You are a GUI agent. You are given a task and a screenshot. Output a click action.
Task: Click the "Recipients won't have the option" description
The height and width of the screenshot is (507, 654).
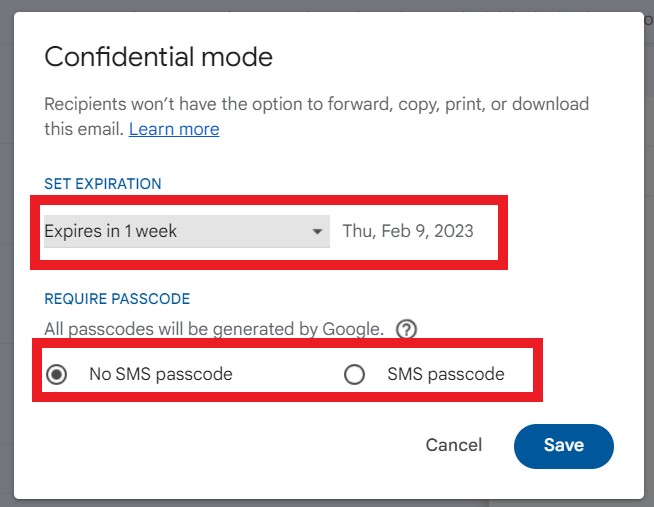tap(317, 104)
